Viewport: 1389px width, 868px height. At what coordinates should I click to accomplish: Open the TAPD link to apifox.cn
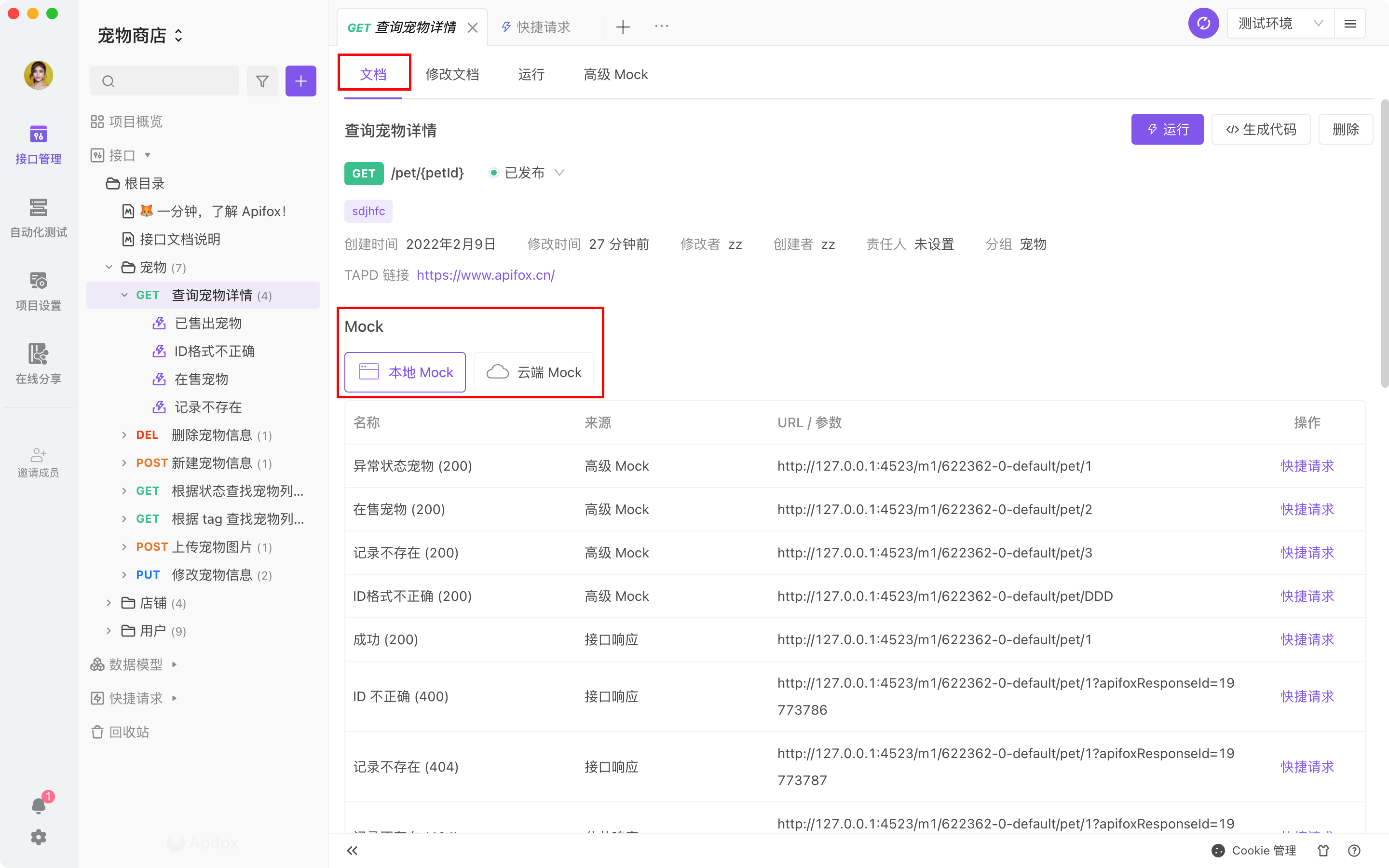485,275
